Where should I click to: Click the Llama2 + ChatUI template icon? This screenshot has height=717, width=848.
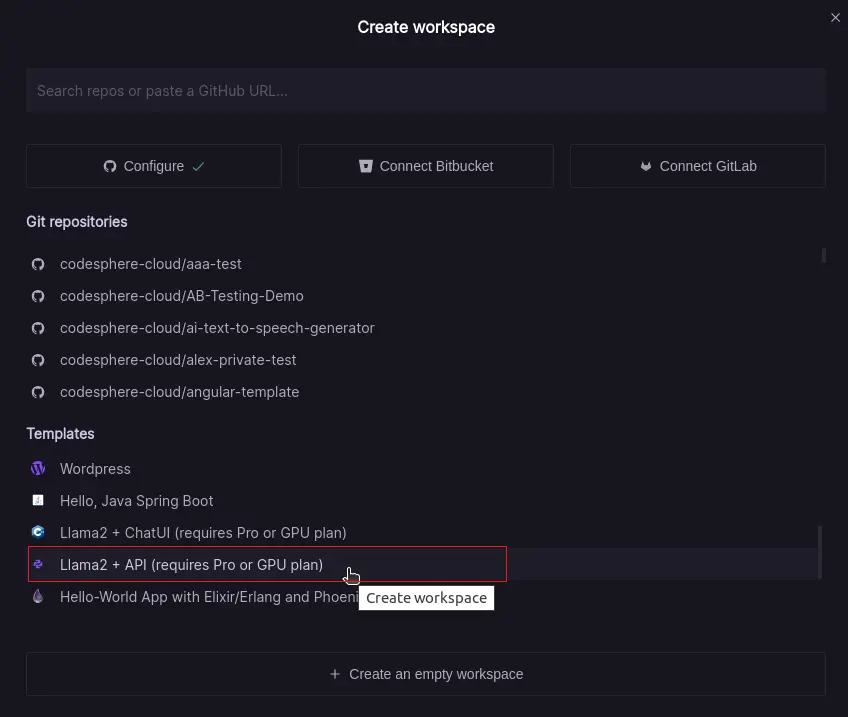38,532
